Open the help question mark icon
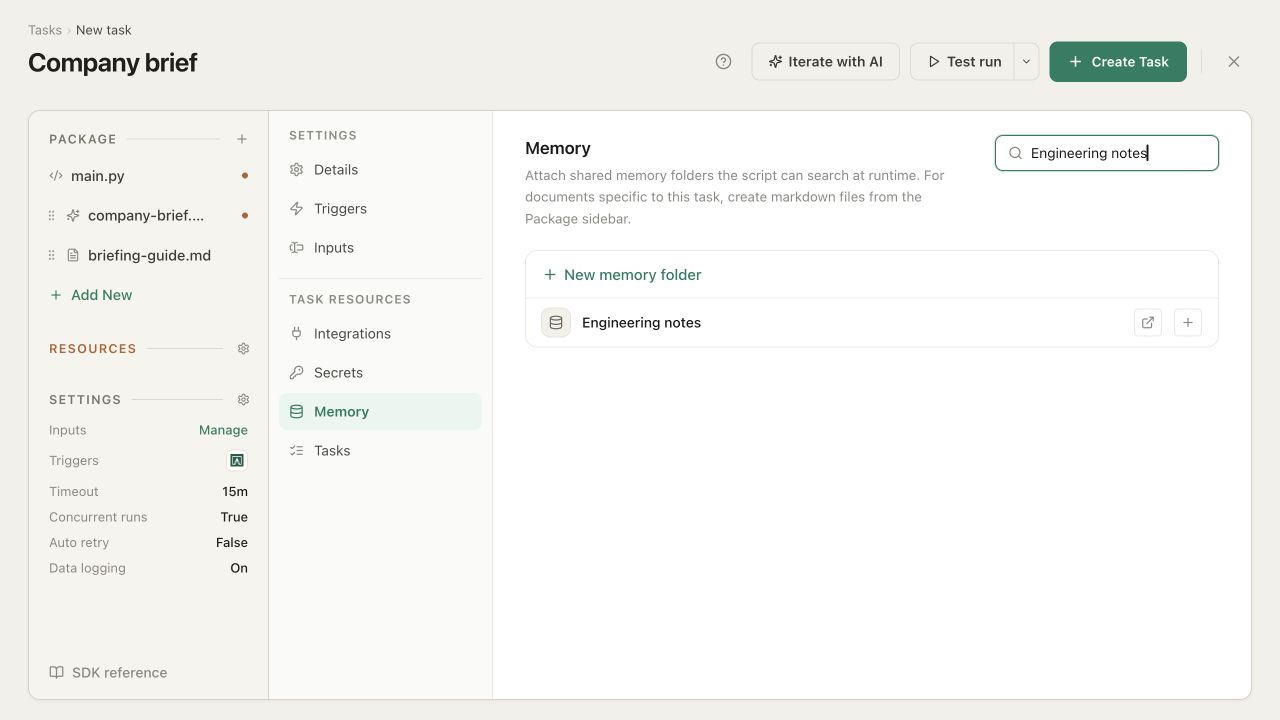1280x720 pixels. [x=724, y=62]
